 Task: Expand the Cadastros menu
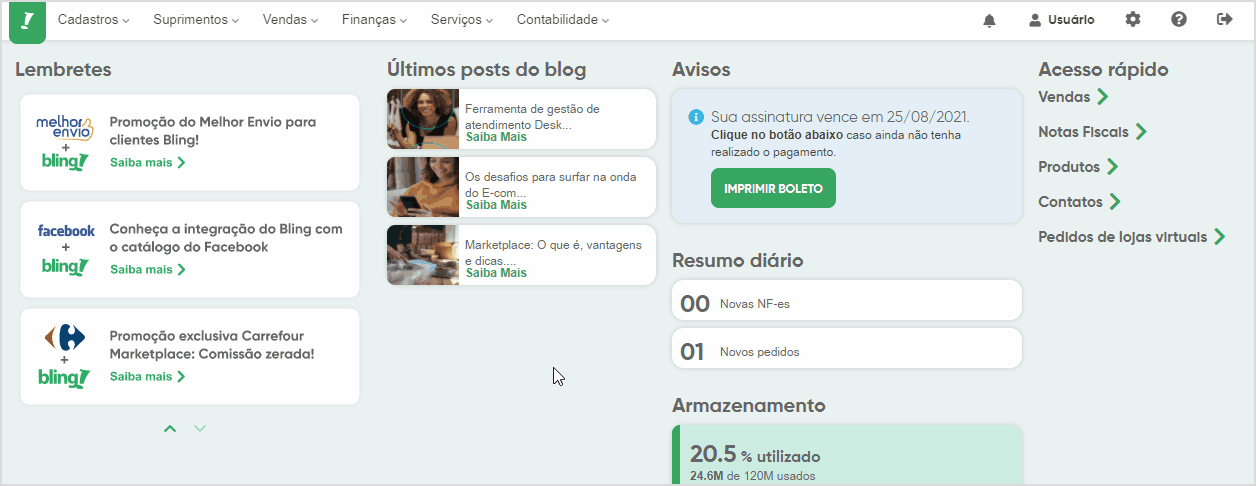[94, 20]
